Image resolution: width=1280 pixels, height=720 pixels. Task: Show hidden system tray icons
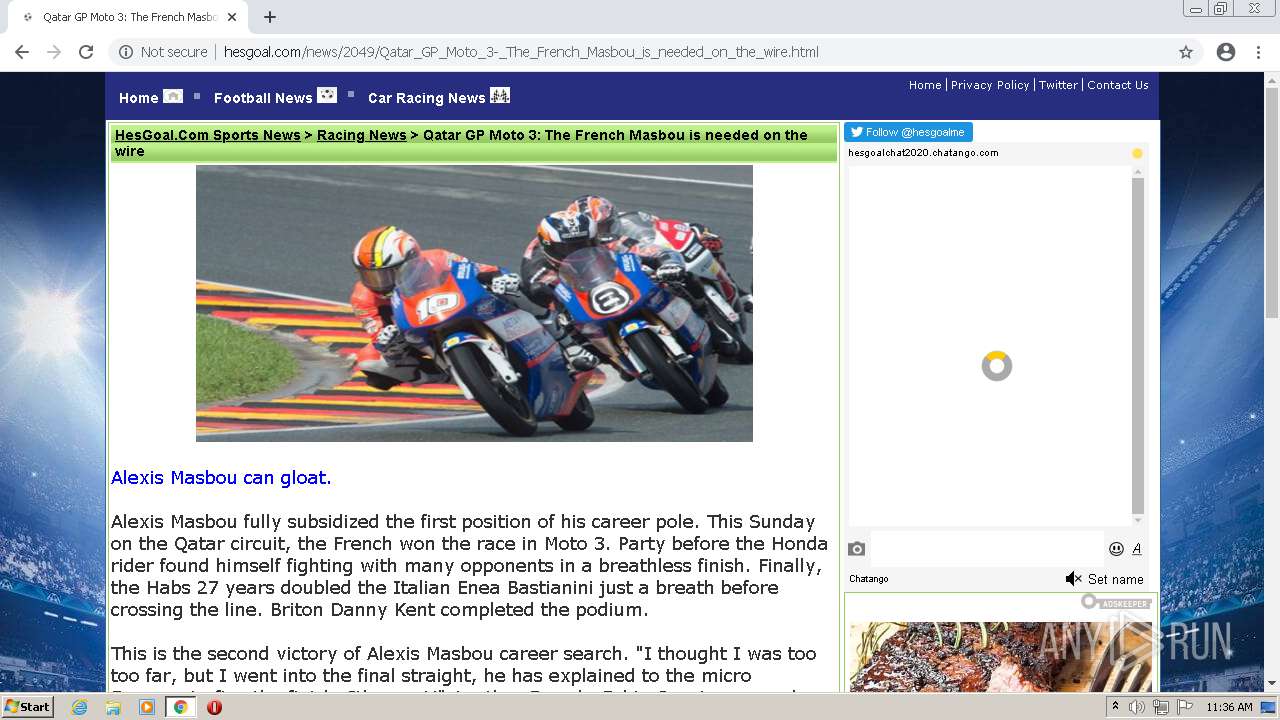point(1115,707)
